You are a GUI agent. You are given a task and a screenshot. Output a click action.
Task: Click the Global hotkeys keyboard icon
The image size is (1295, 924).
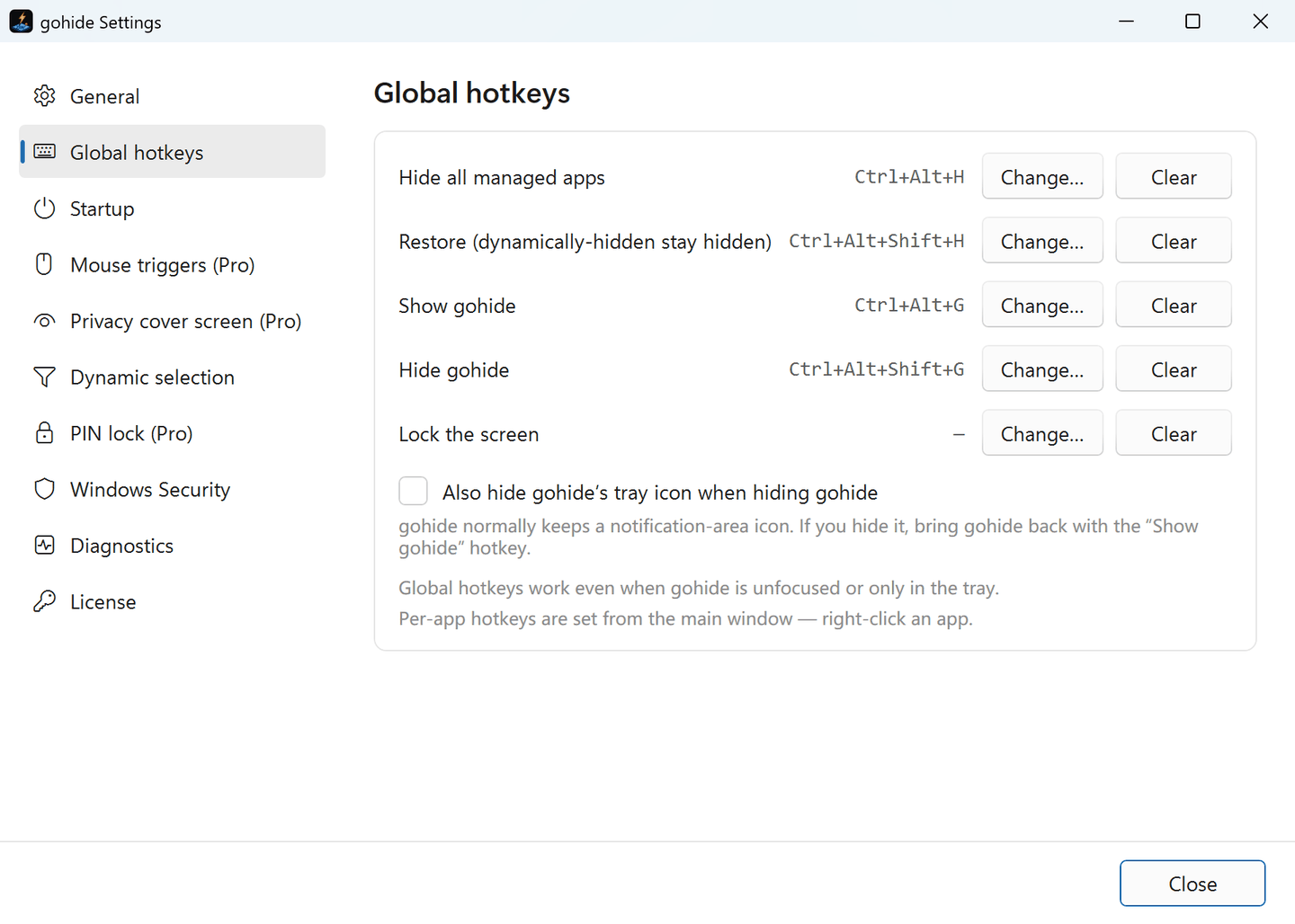(x=44, y=151)
